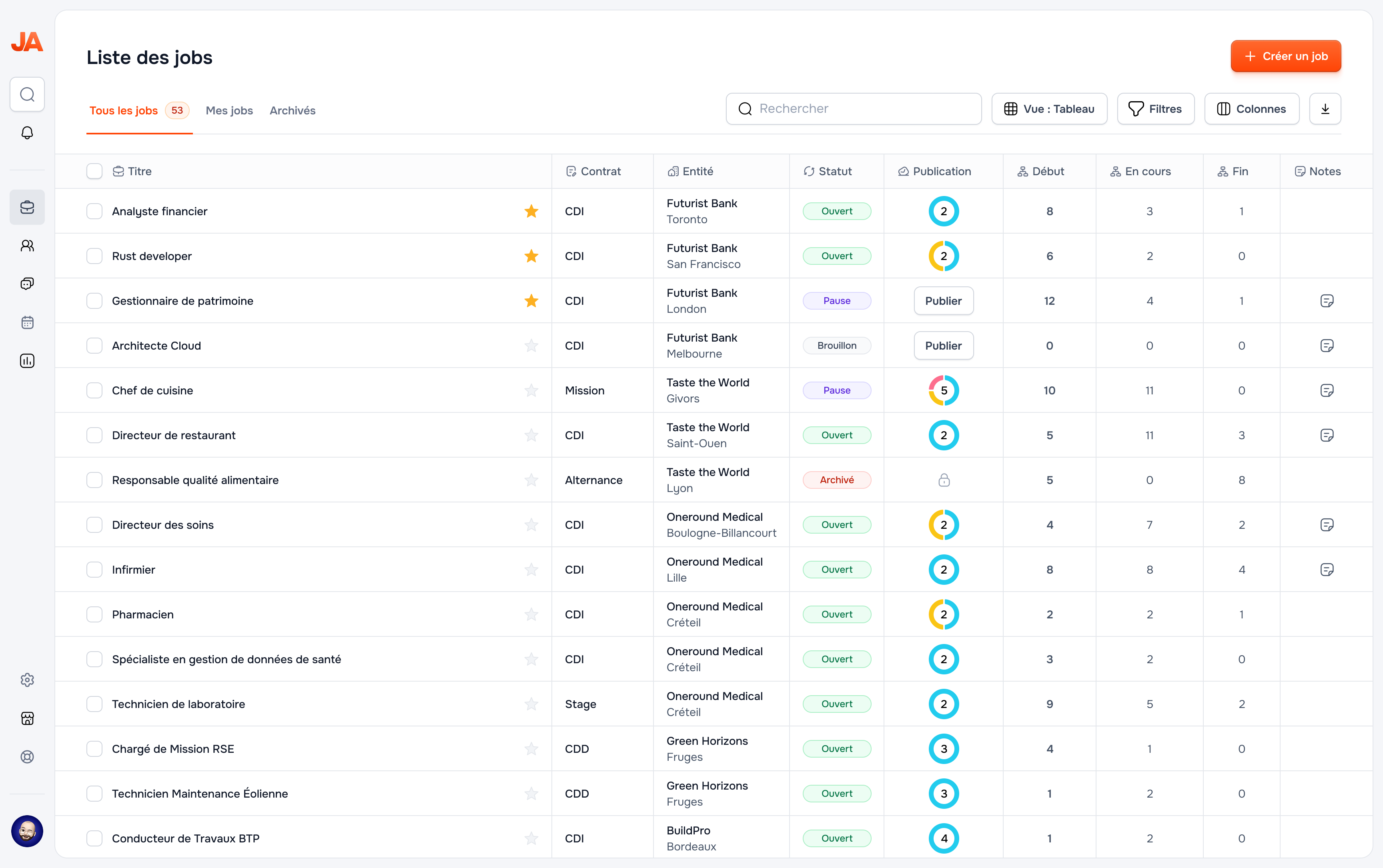Screen dimensions: 1383x868
Task: Tick the checkbox for Analyste financier
Action: (94, 211)
